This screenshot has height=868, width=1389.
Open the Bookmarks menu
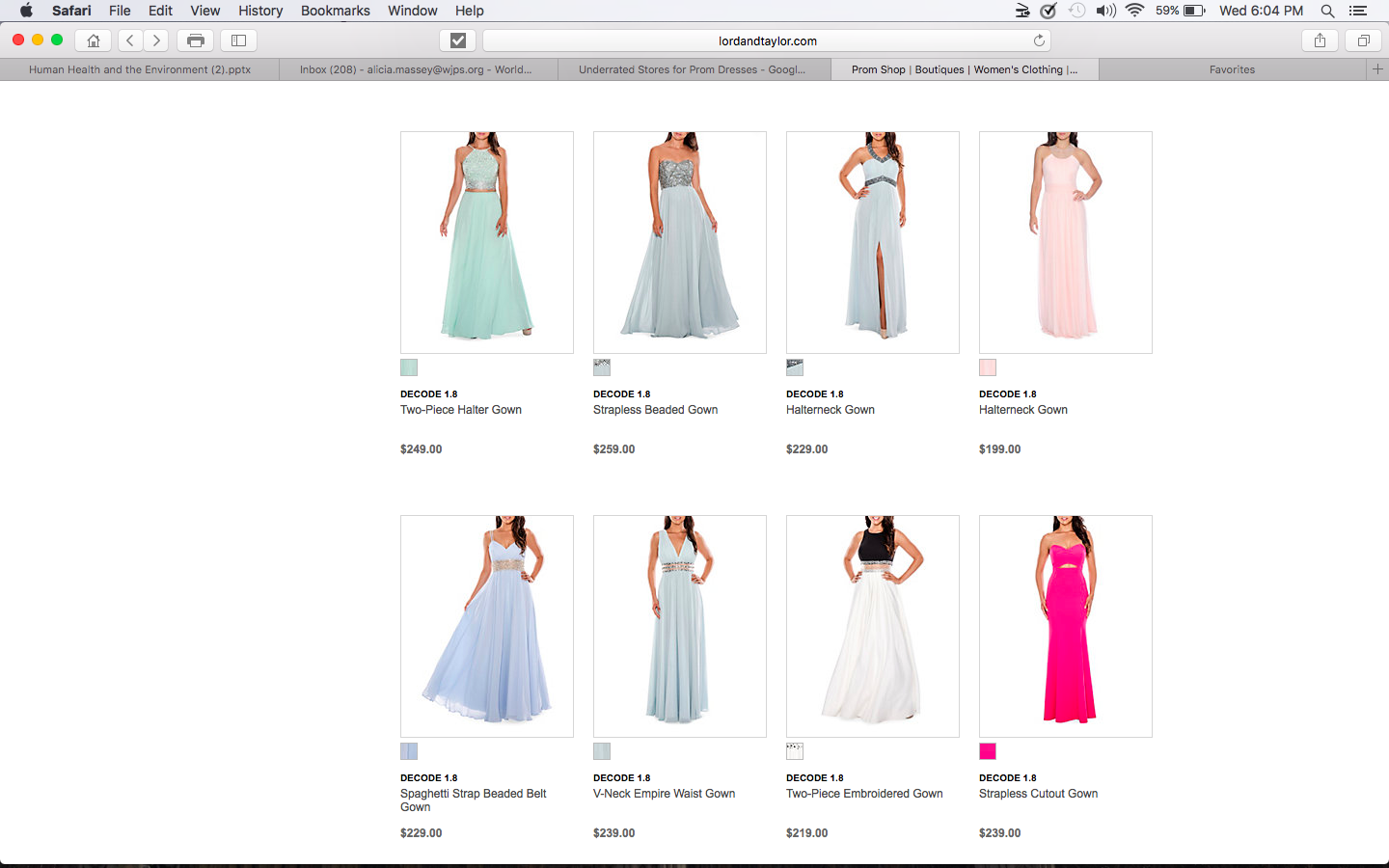[x=335, y=11]
